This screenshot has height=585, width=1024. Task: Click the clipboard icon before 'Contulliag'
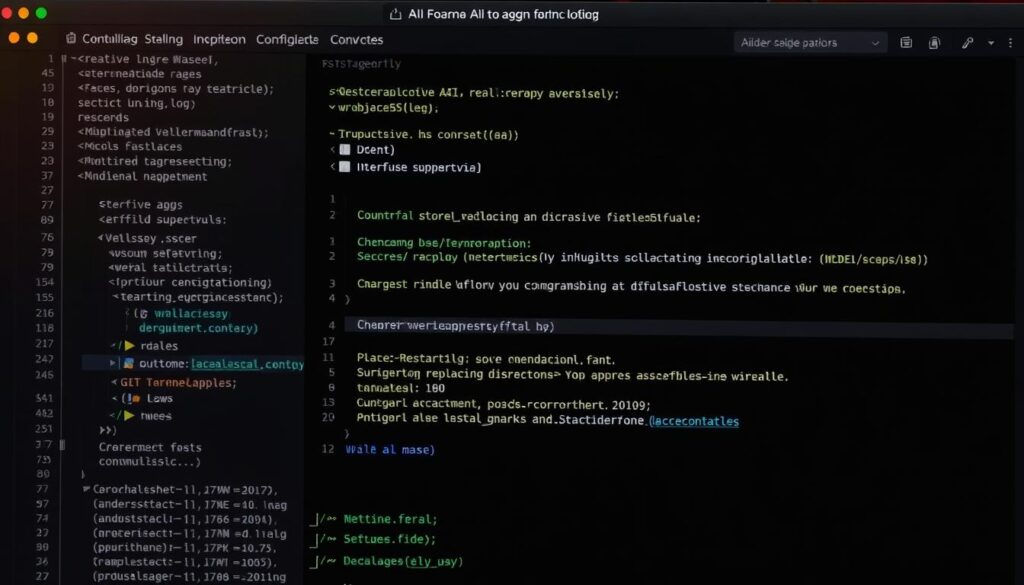tap(71, 39)
